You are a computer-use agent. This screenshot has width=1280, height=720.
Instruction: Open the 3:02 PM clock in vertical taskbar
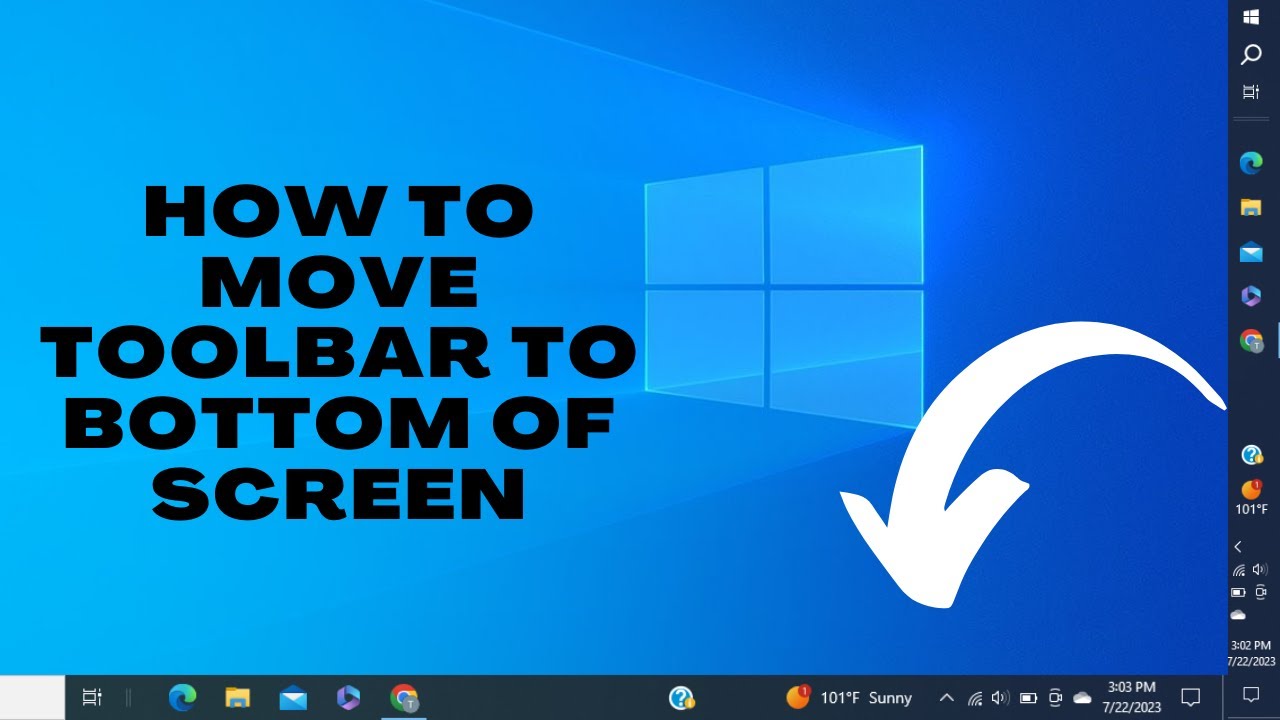click(1251, 653)
